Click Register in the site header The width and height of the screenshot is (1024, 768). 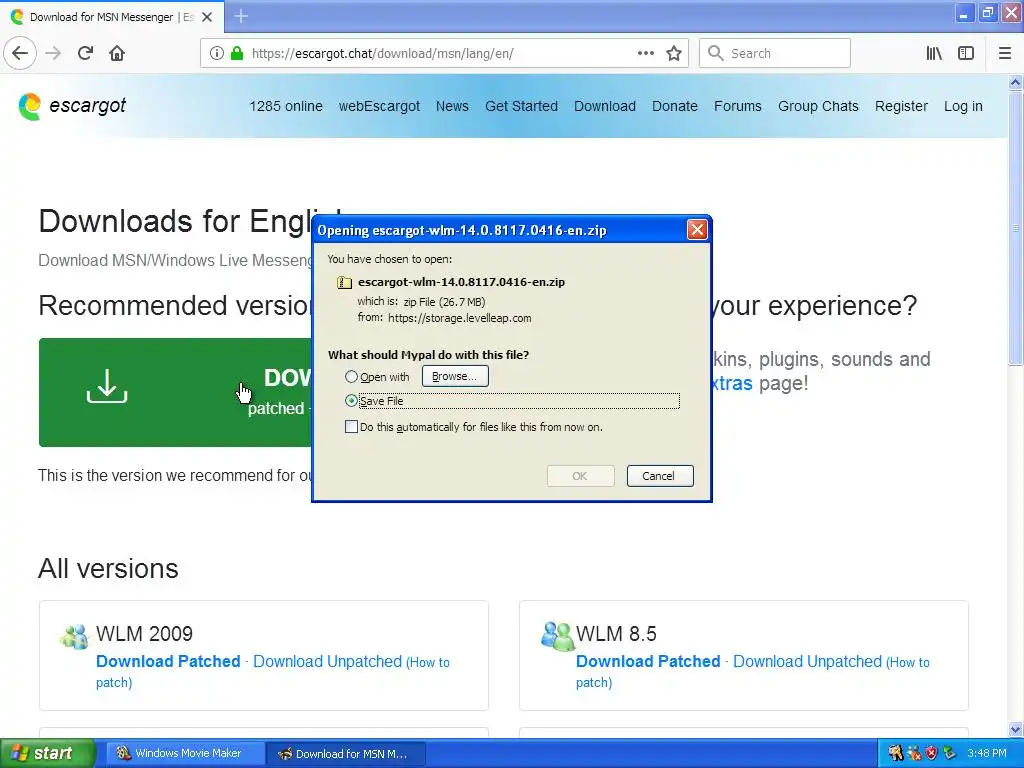pos(901,106)
